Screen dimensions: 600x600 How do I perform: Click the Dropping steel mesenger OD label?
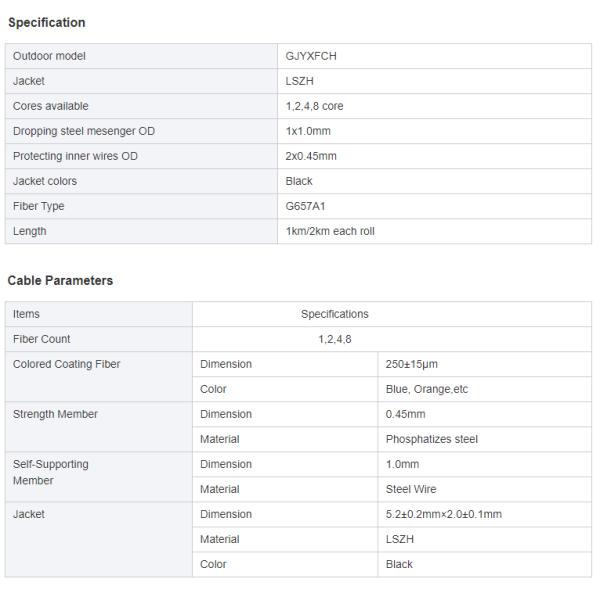tap(83, 131)
